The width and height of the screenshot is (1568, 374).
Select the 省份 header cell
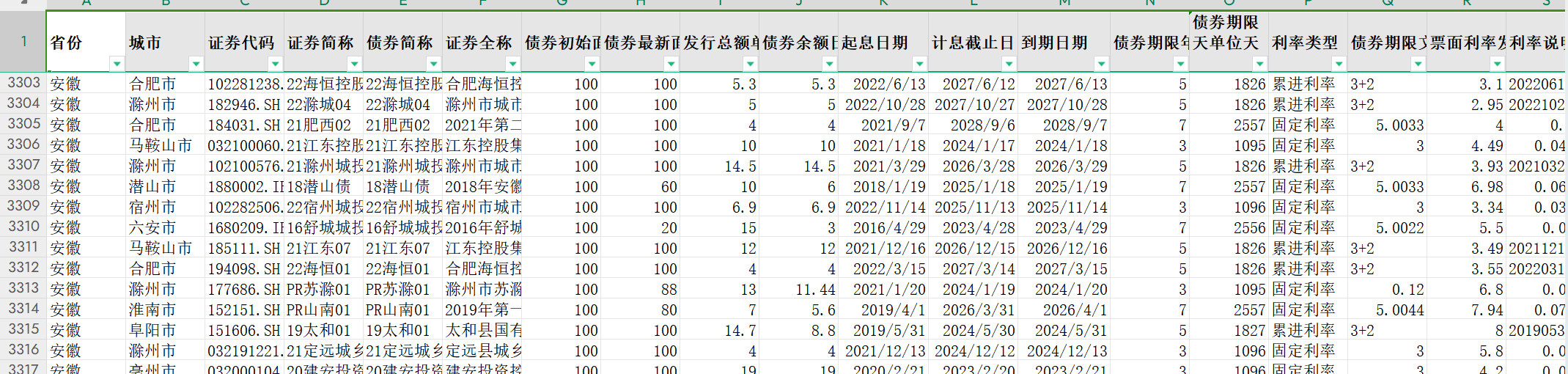[x=86, y=42]
